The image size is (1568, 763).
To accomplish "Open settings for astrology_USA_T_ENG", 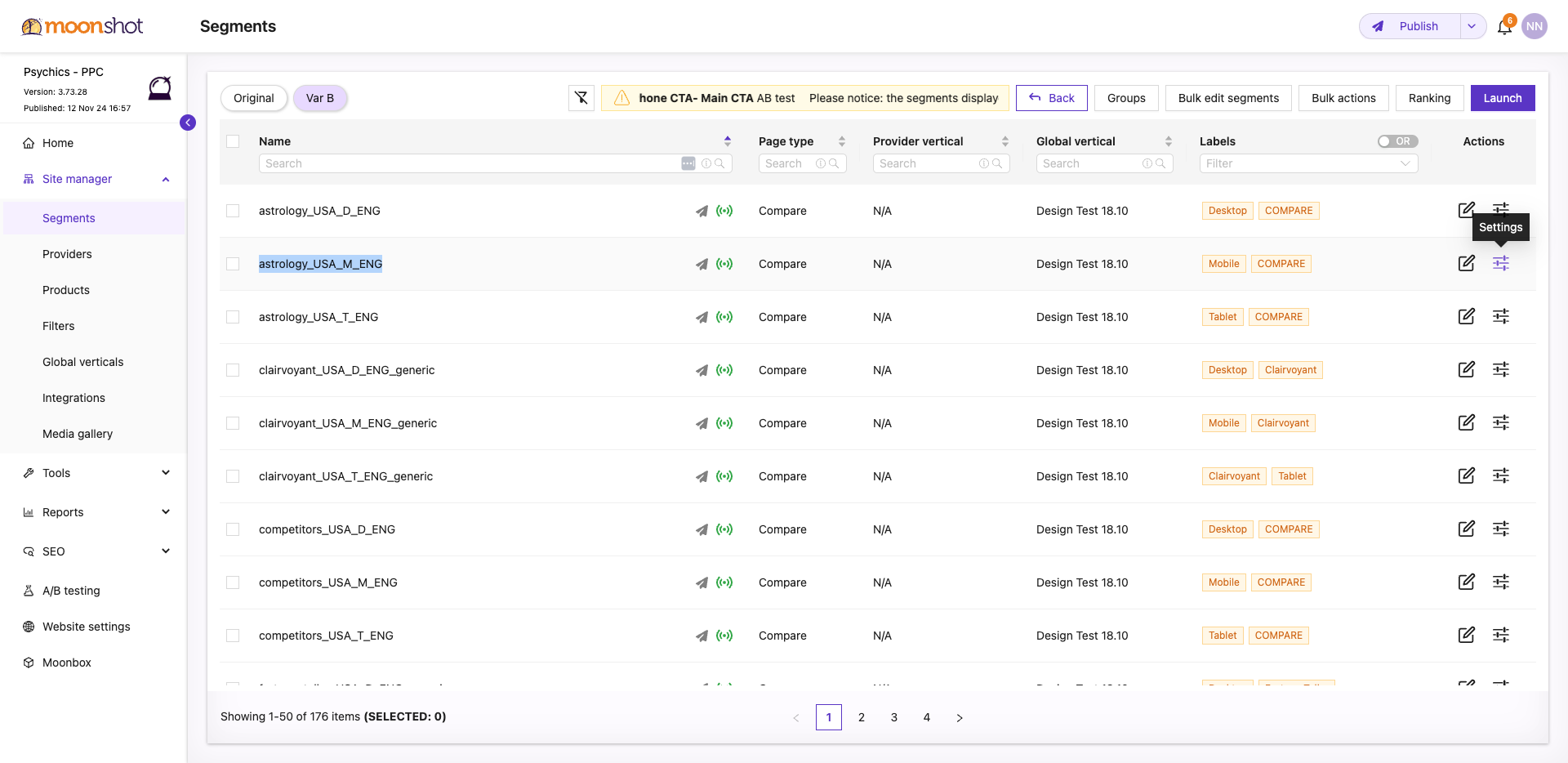I will (x=1501, y=316).
